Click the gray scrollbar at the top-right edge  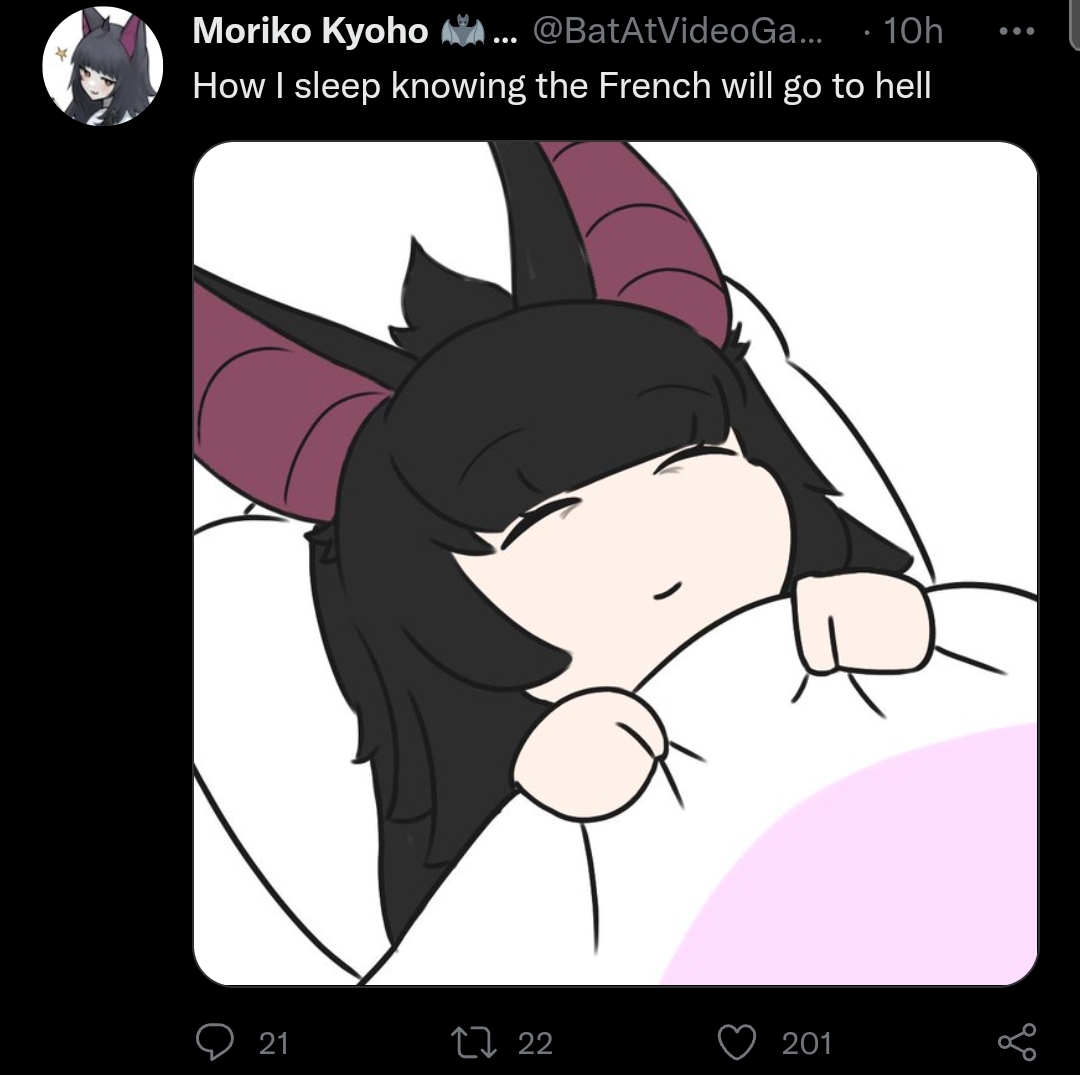pyautogui.click(x=1074, y=25)
